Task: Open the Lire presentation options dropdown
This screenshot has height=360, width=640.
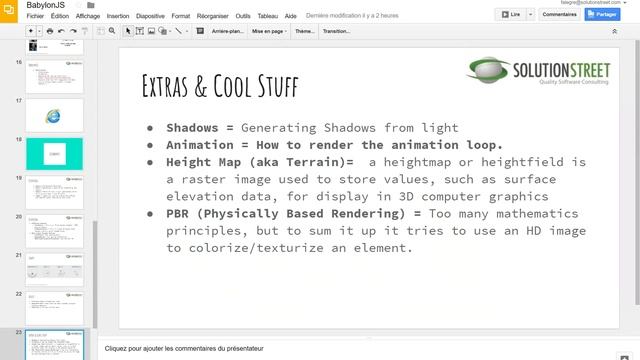Action: tap(530, 14)
